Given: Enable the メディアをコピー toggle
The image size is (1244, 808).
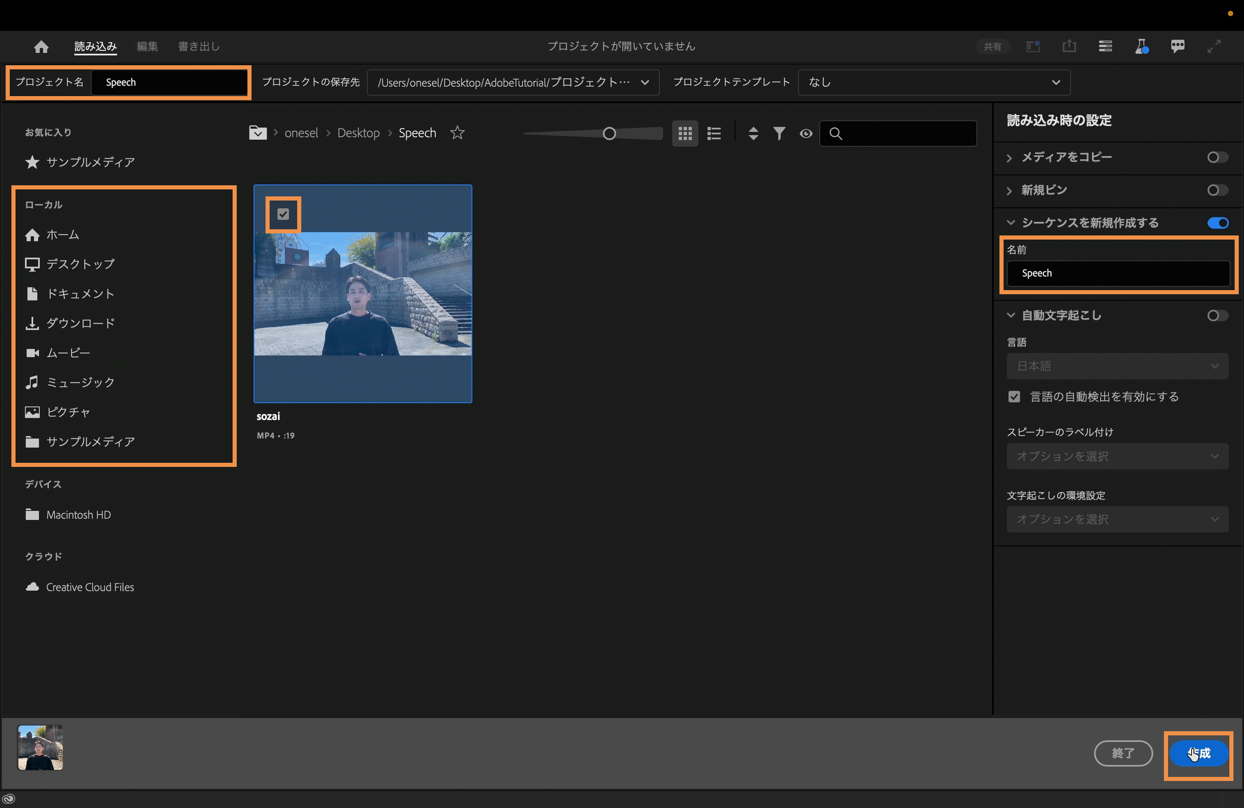Looking at the screenshot, I should [x=1216, y=157].
